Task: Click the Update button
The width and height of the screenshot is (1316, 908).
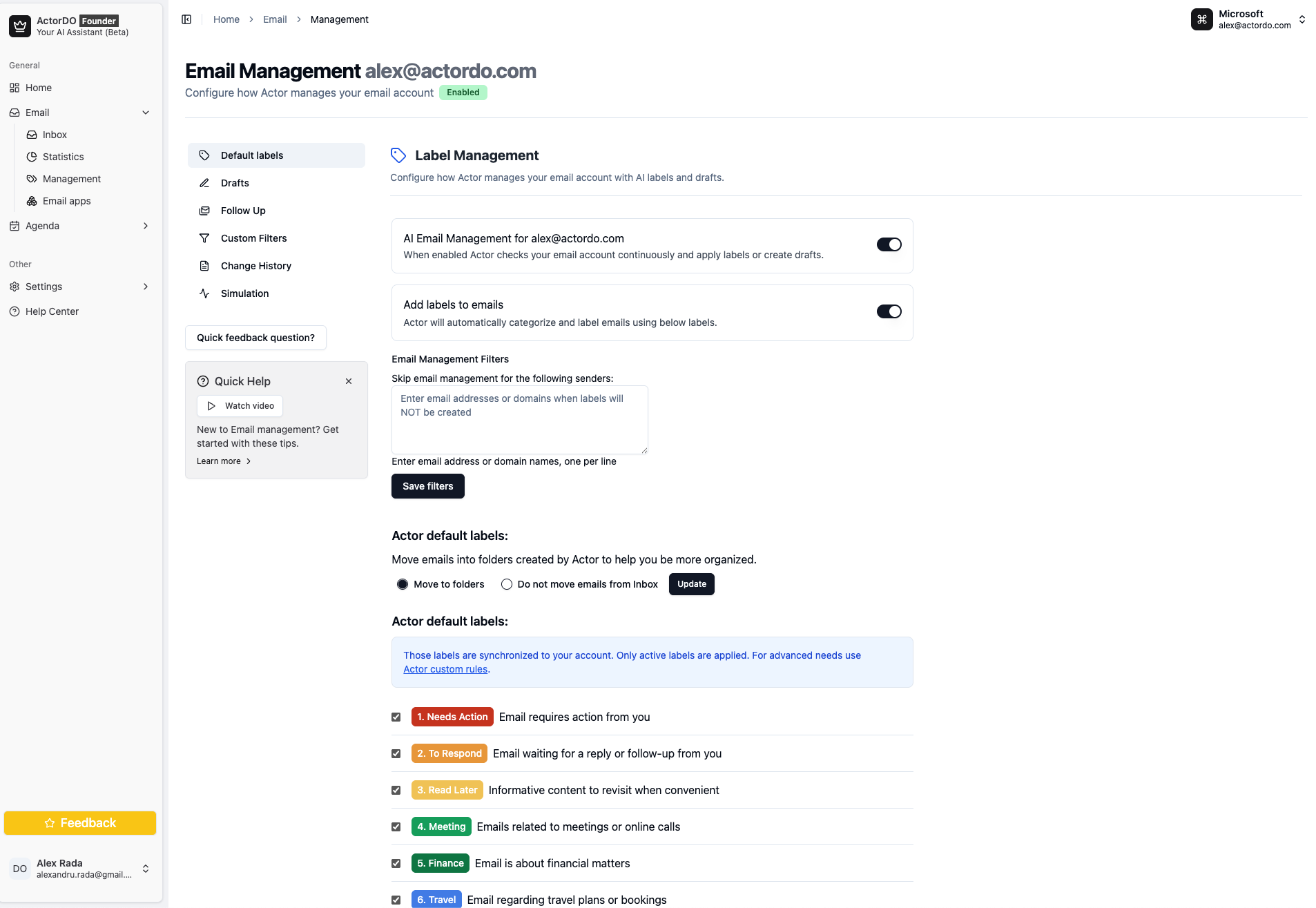Action: click(692, 584)
